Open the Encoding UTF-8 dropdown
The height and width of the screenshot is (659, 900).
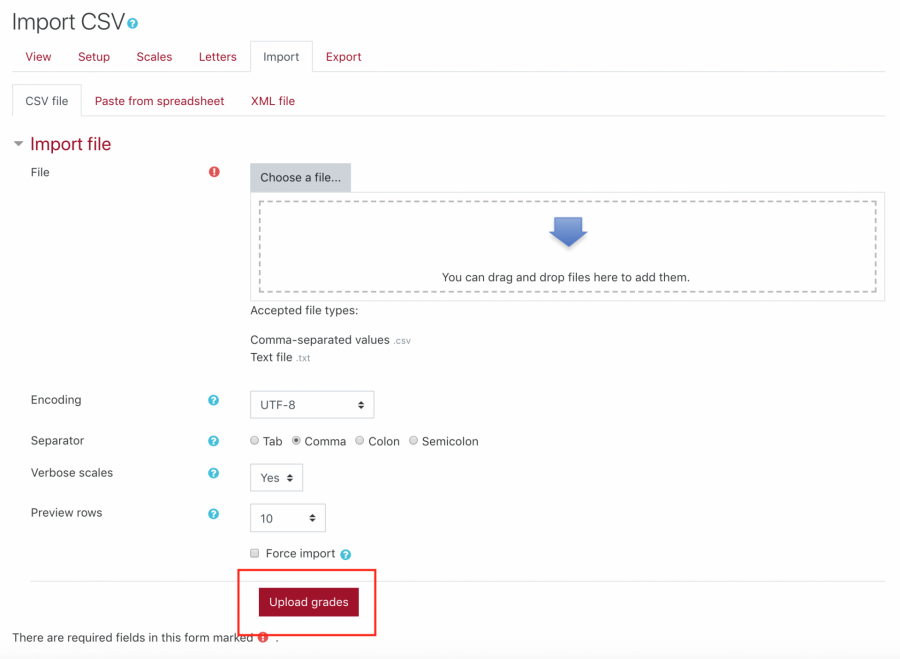click(x=312, y=405)
